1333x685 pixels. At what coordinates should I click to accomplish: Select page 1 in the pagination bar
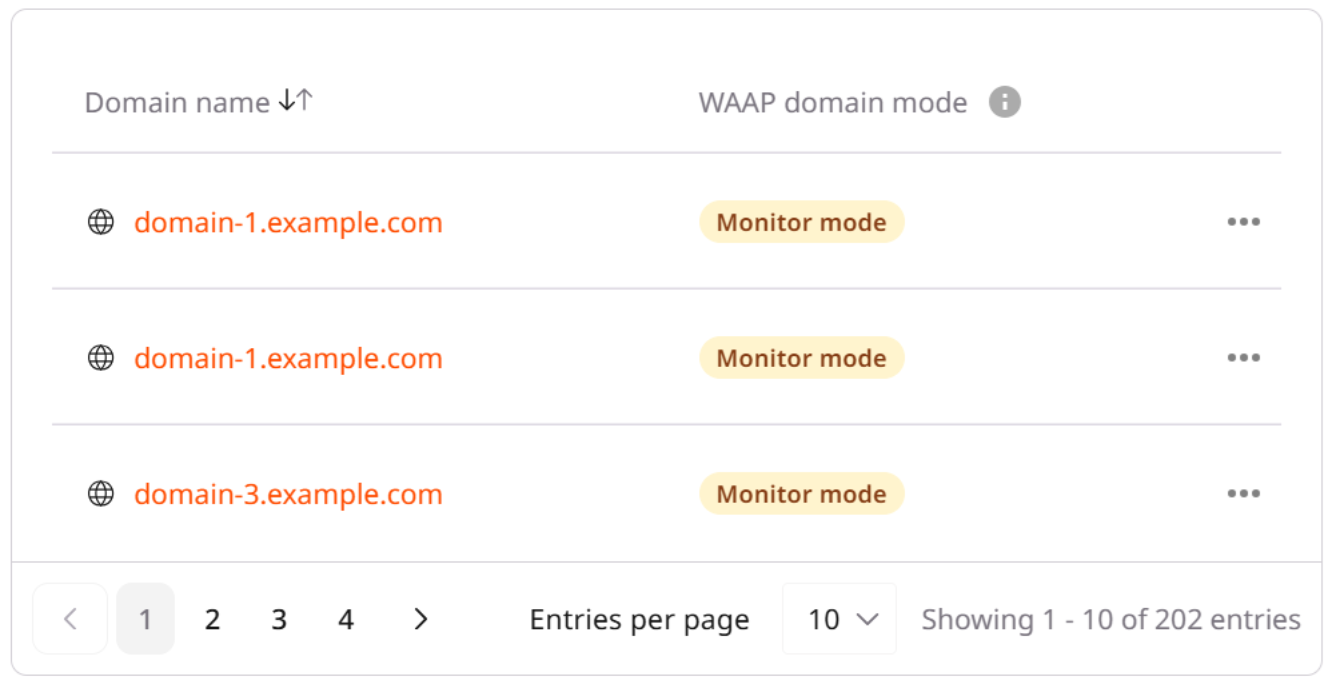coord(145,619)
